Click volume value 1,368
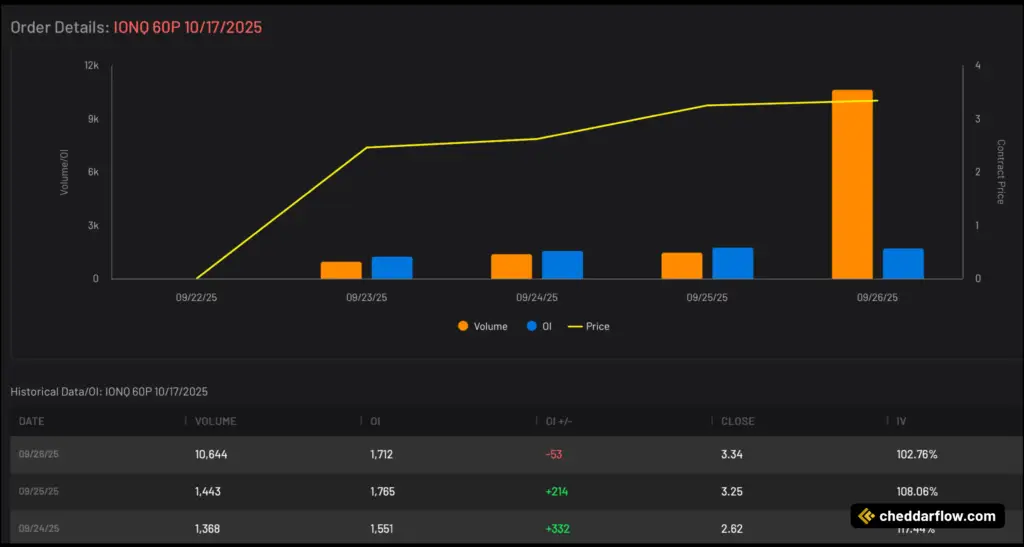 tap(208, 528)
